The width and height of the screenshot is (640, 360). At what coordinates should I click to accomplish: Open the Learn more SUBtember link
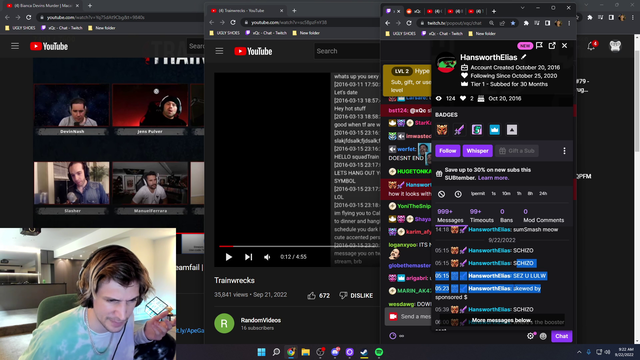click(493, 178)
